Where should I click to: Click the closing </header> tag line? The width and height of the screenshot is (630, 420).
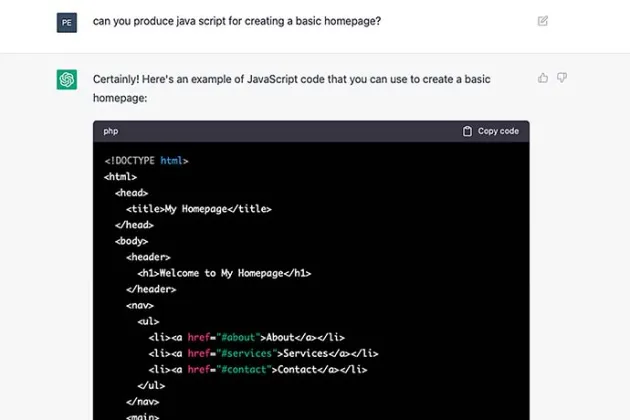click(x=151, y=289)
